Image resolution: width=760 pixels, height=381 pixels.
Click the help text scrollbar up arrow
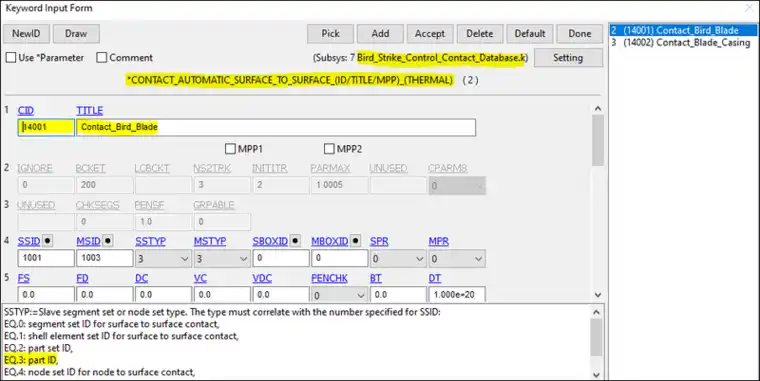[x=597, y=312]
